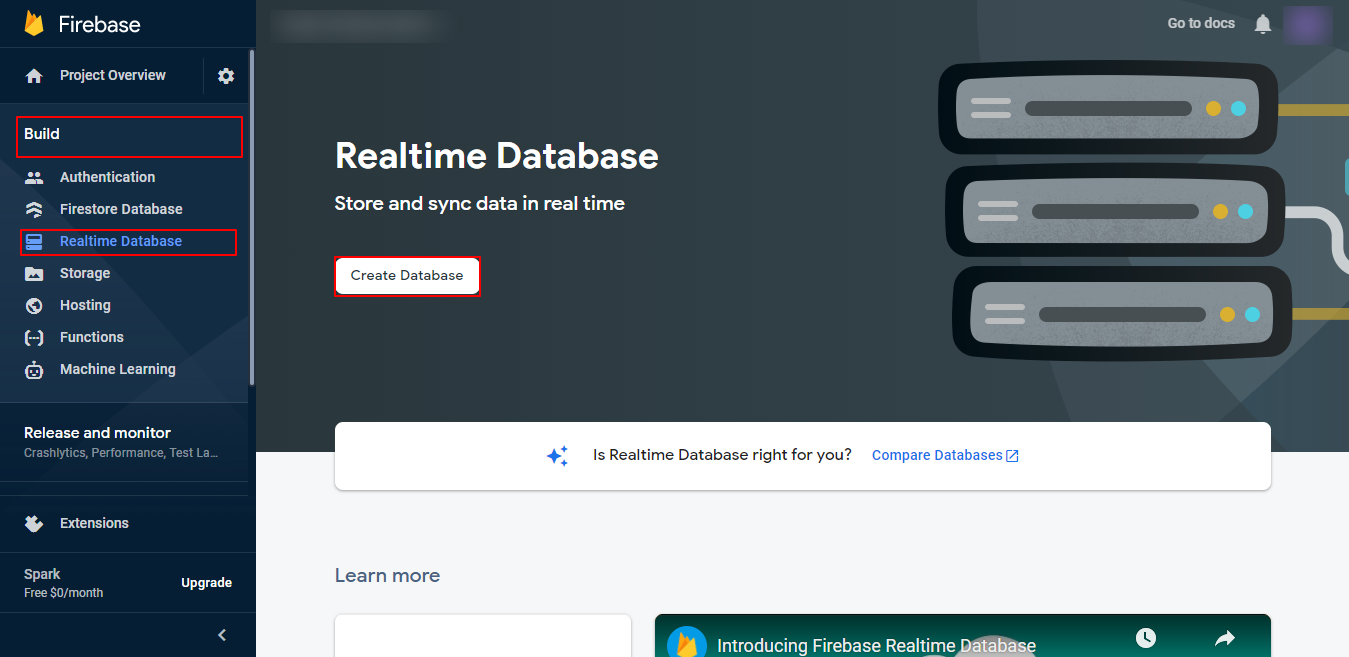Click the video share arrow icon
Image resolution: width=1349 pixels, height=657 pixels.
[x=1225, y=637]
